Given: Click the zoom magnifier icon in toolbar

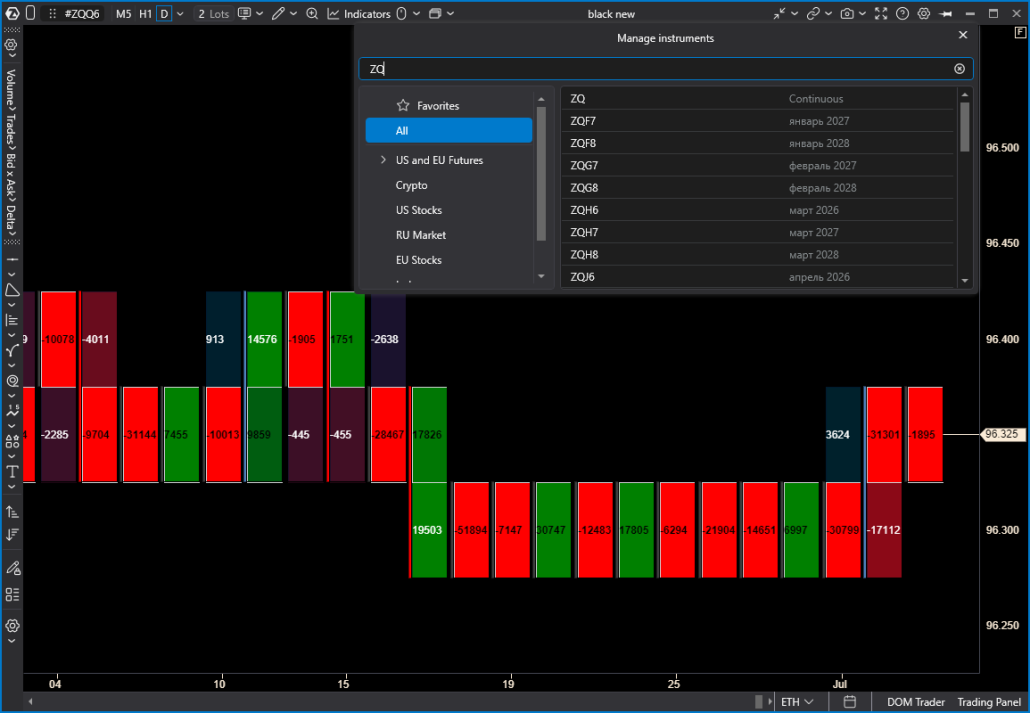Looking at the screenshot, I should [x=312, y=13].
